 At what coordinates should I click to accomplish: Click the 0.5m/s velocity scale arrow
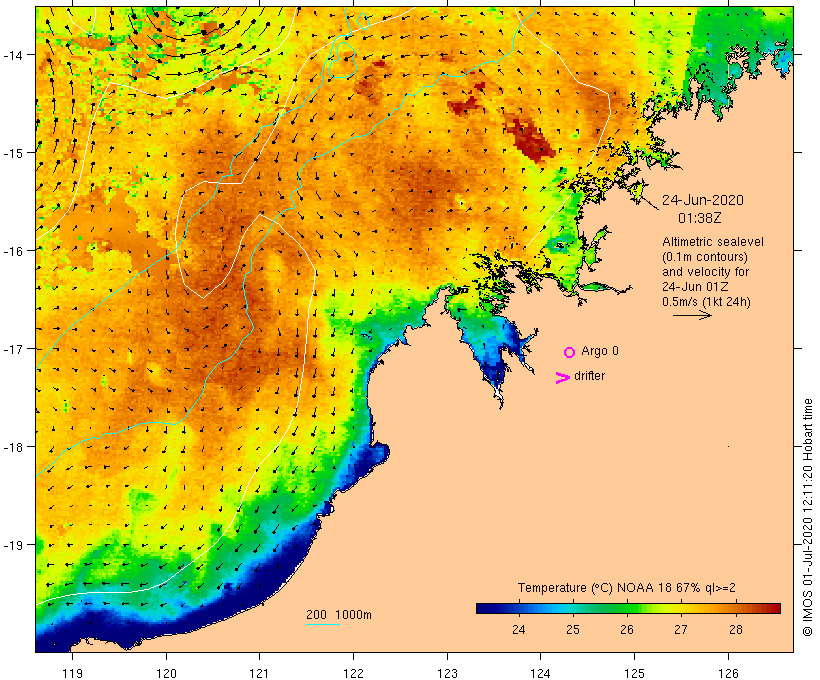tap(692, 315)
